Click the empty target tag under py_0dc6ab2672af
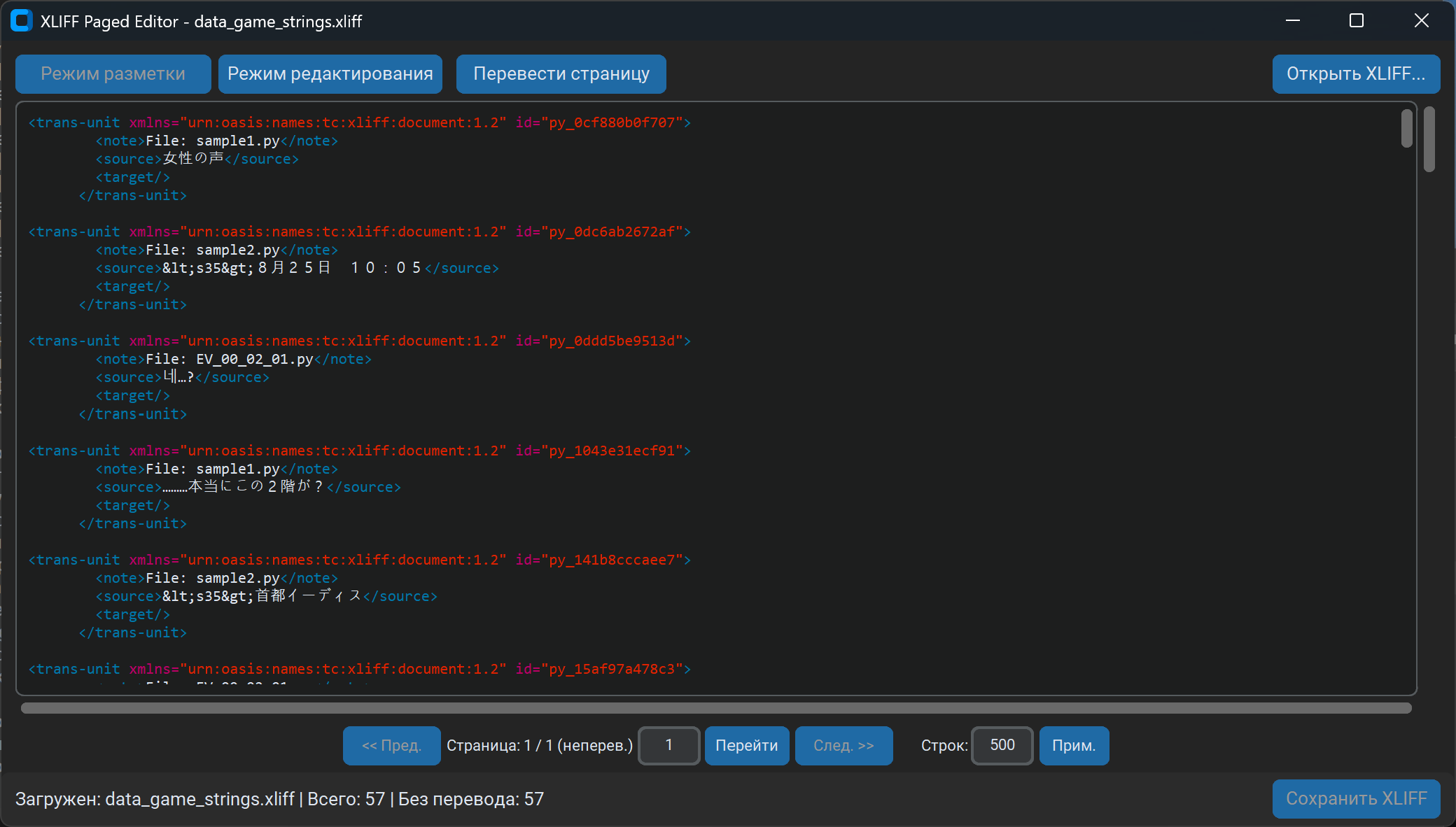Image resolution: width=1456 pixels, height=827 pixels. pyautogui.click(x=133, y=287)
